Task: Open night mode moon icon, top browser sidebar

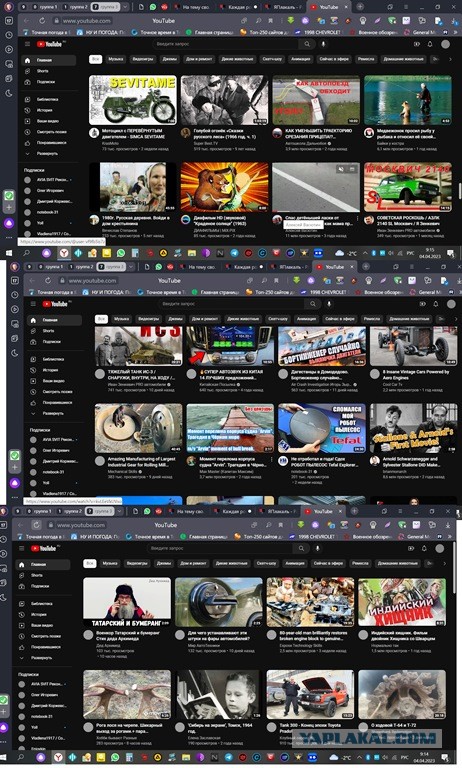Action: click(9, 94)
